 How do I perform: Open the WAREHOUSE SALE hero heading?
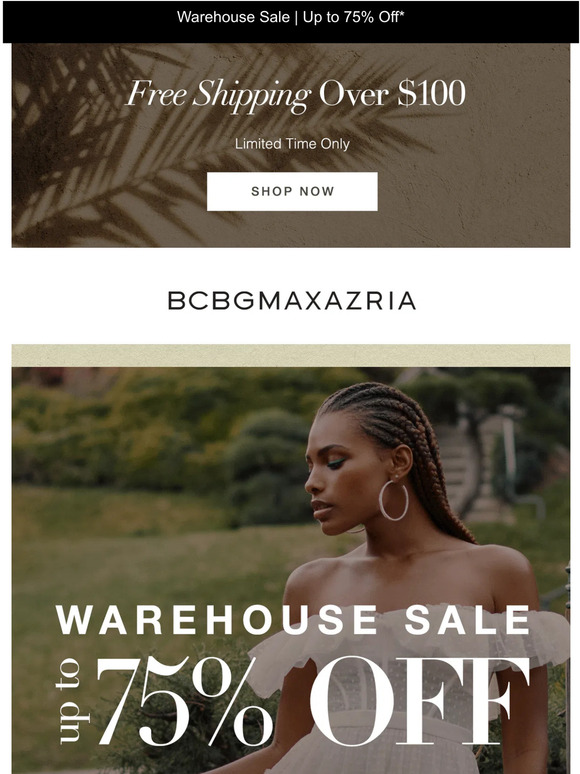(x=293, y=620)
